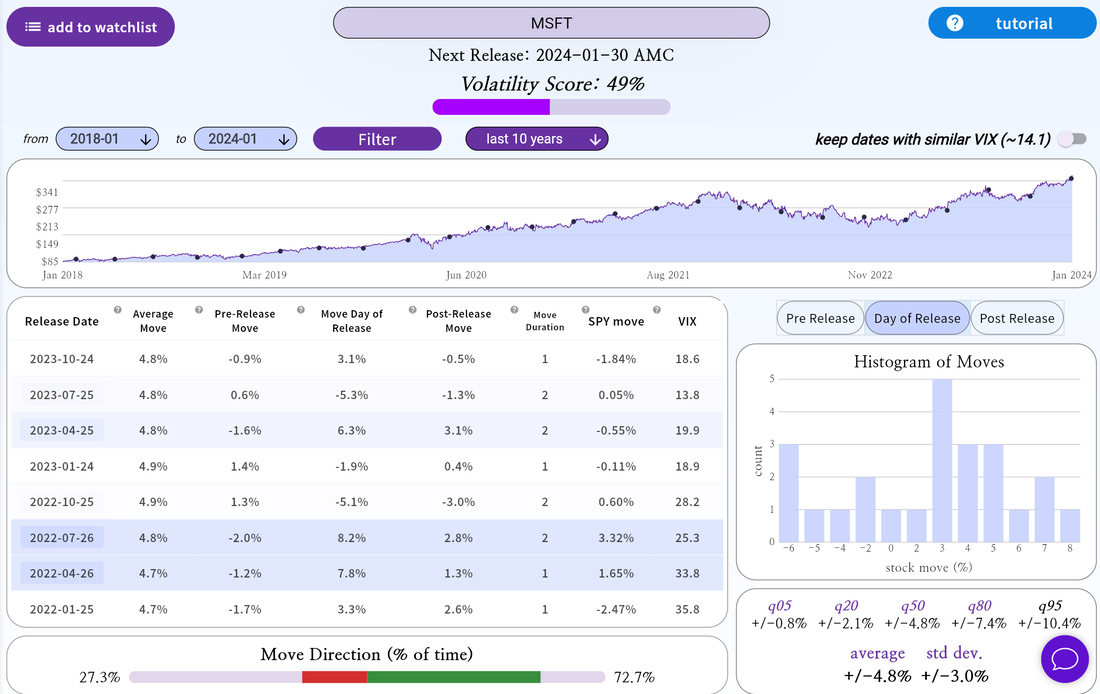Click the MSFT ticker search field
The image size is (1100, 694).
click(551, 23)
